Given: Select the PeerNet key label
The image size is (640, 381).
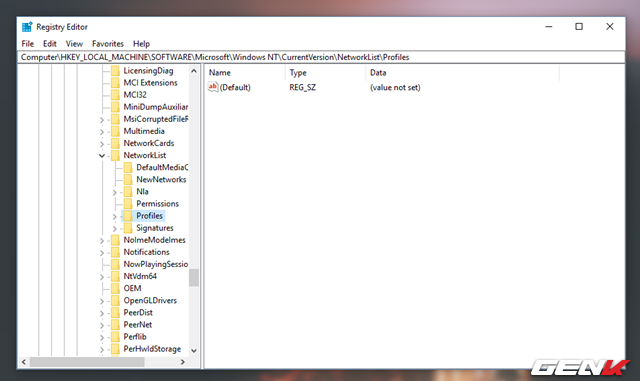Looking at the screenshot, I should click(x=138, y=325).
